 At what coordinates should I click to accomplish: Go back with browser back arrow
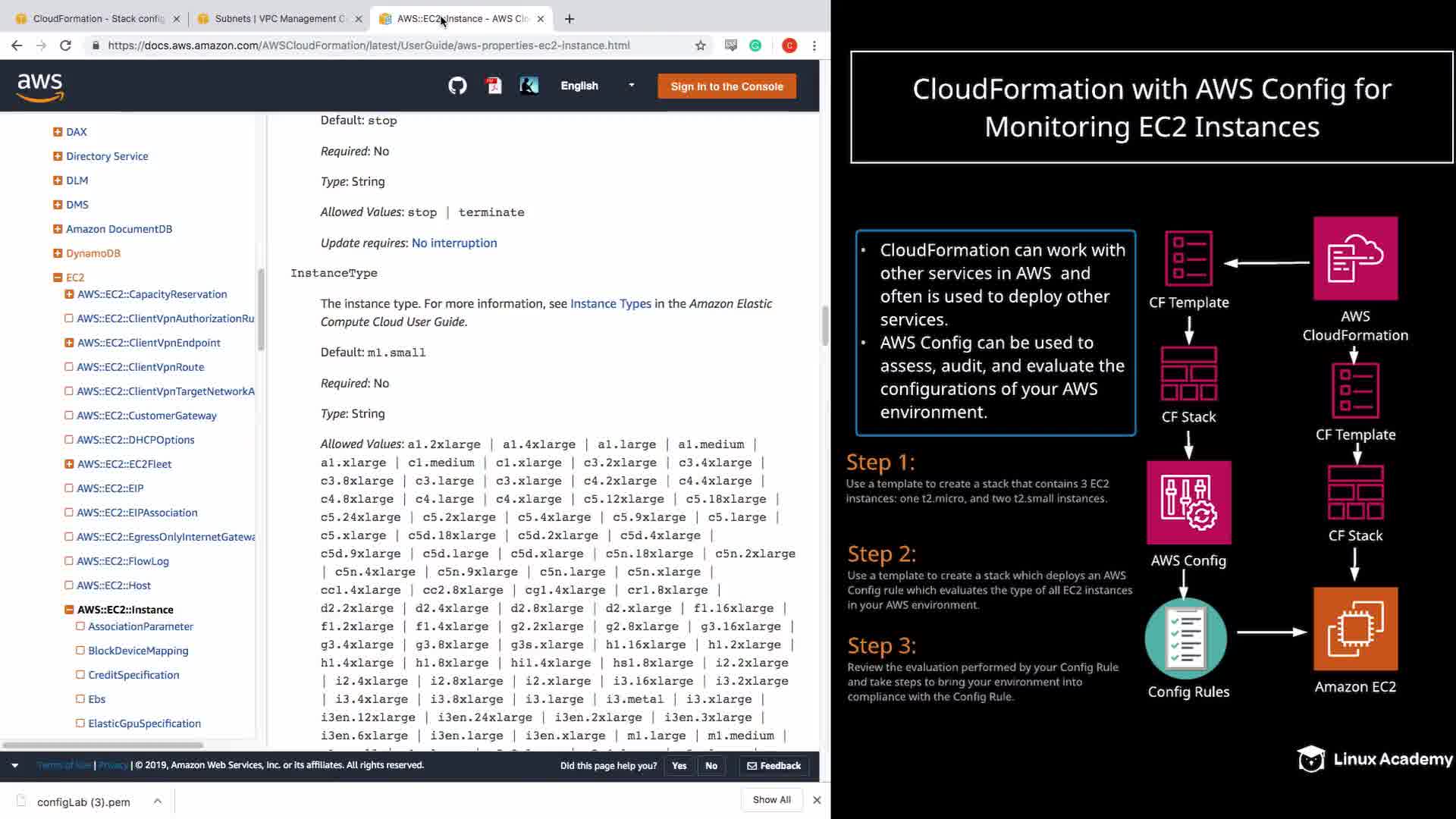pyautogui.click(x=17, y=45)
